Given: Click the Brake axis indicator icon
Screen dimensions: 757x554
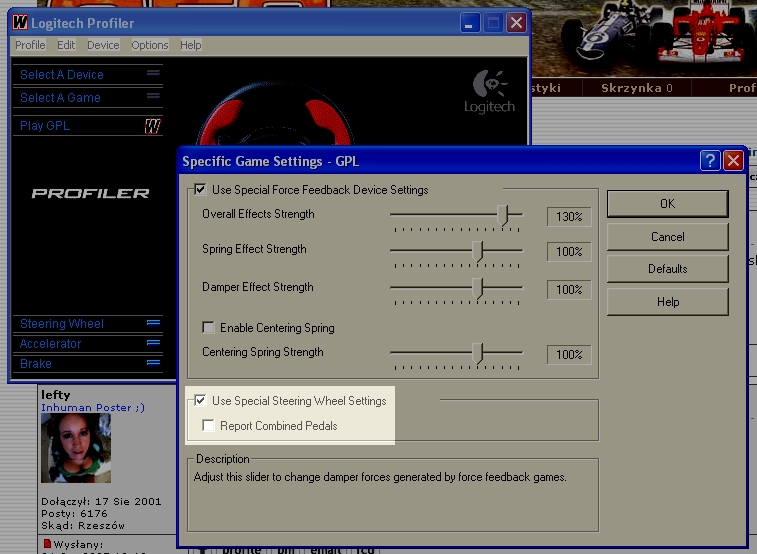Looking at the screenshot, I should [x=154, y=362].
